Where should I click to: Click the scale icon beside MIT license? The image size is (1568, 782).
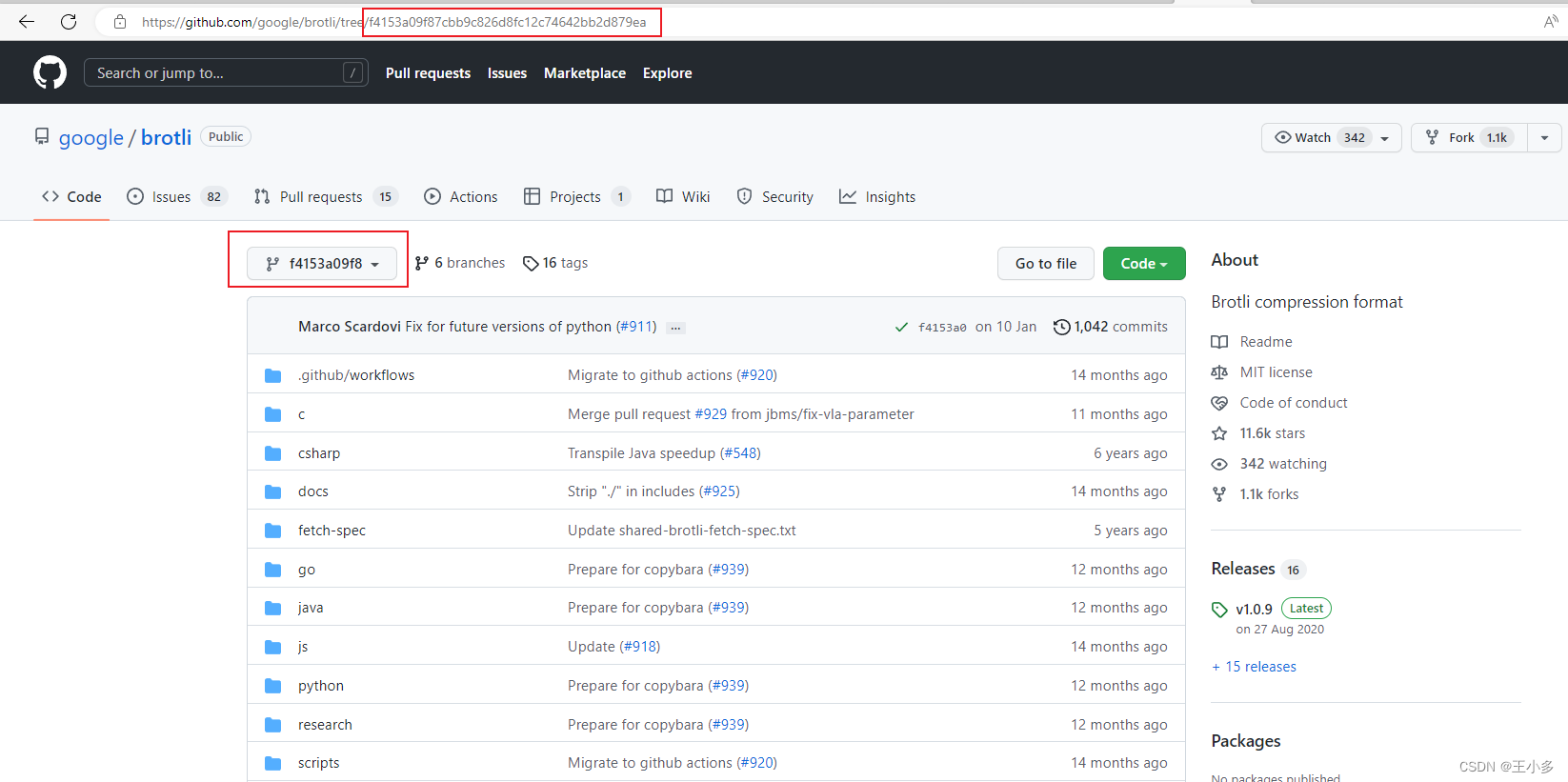pyautogui.click(x=1219, y=372)
